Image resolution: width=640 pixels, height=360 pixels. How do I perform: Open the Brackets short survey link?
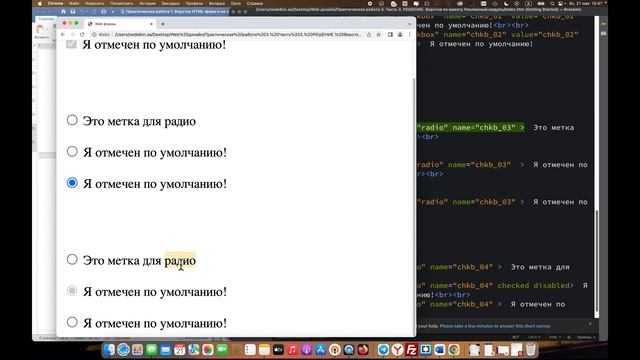[x=495, y=326]
